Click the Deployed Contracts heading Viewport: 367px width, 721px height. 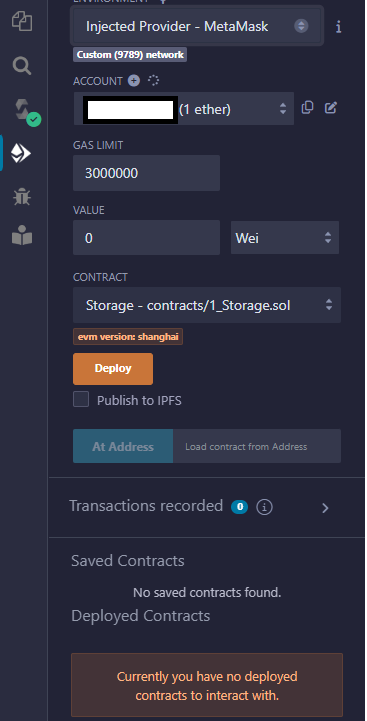pyautogui.click(x=141, y=615)
